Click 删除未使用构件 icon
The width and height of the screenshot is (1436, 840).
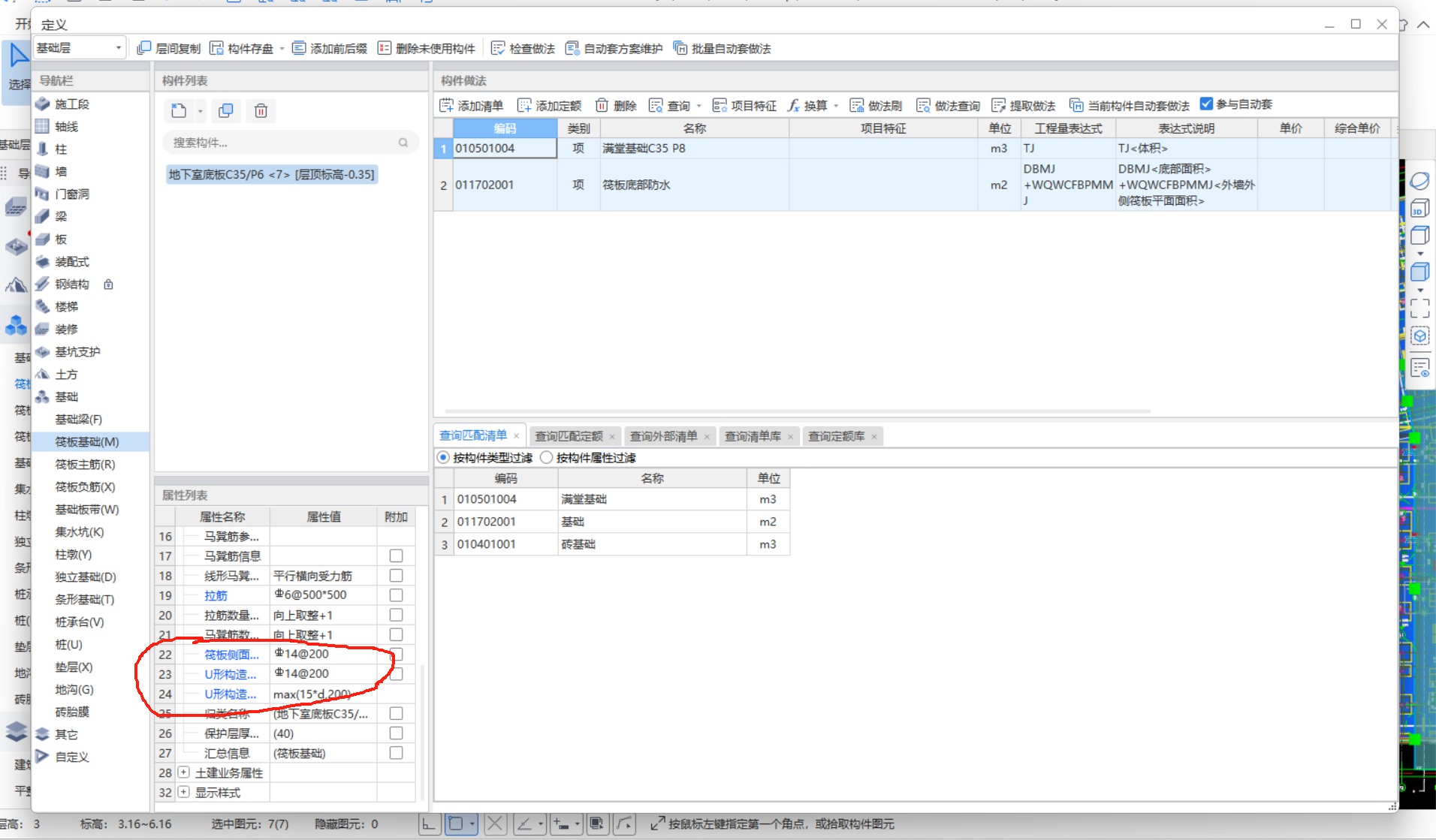point(385,48)
